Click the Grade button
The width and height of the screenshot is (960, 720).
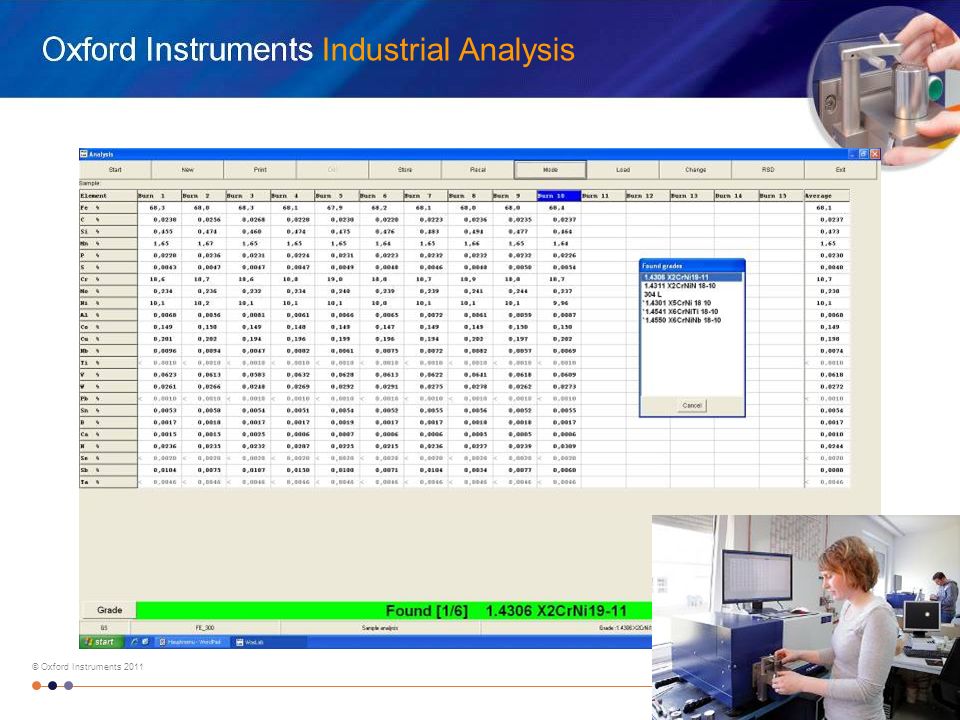tap(109, 610)
